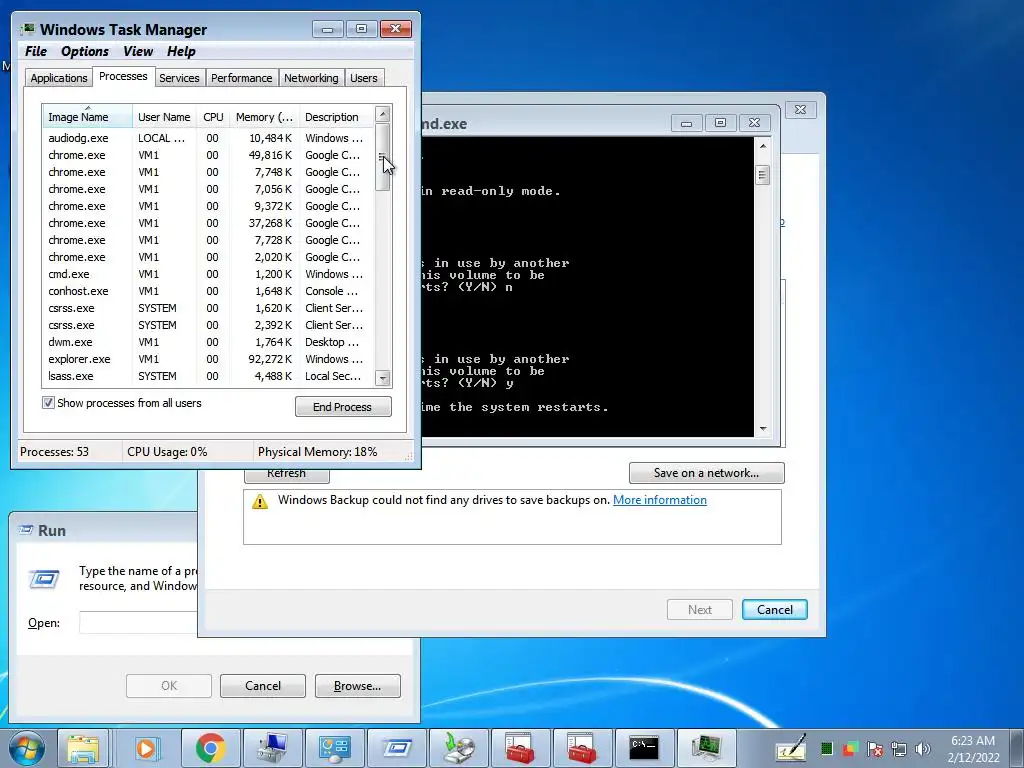The height and width of the screenshot is (768, 1024).
Task: Click the Task Manager title bar icon
Action: pyautogui.click(x=27, y=29)
